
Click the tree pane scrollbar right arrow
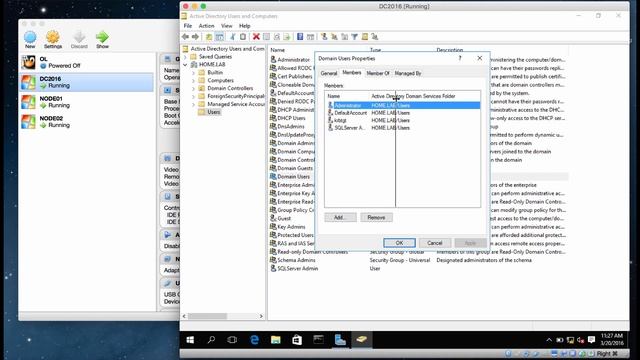click(x=261, y=316)
